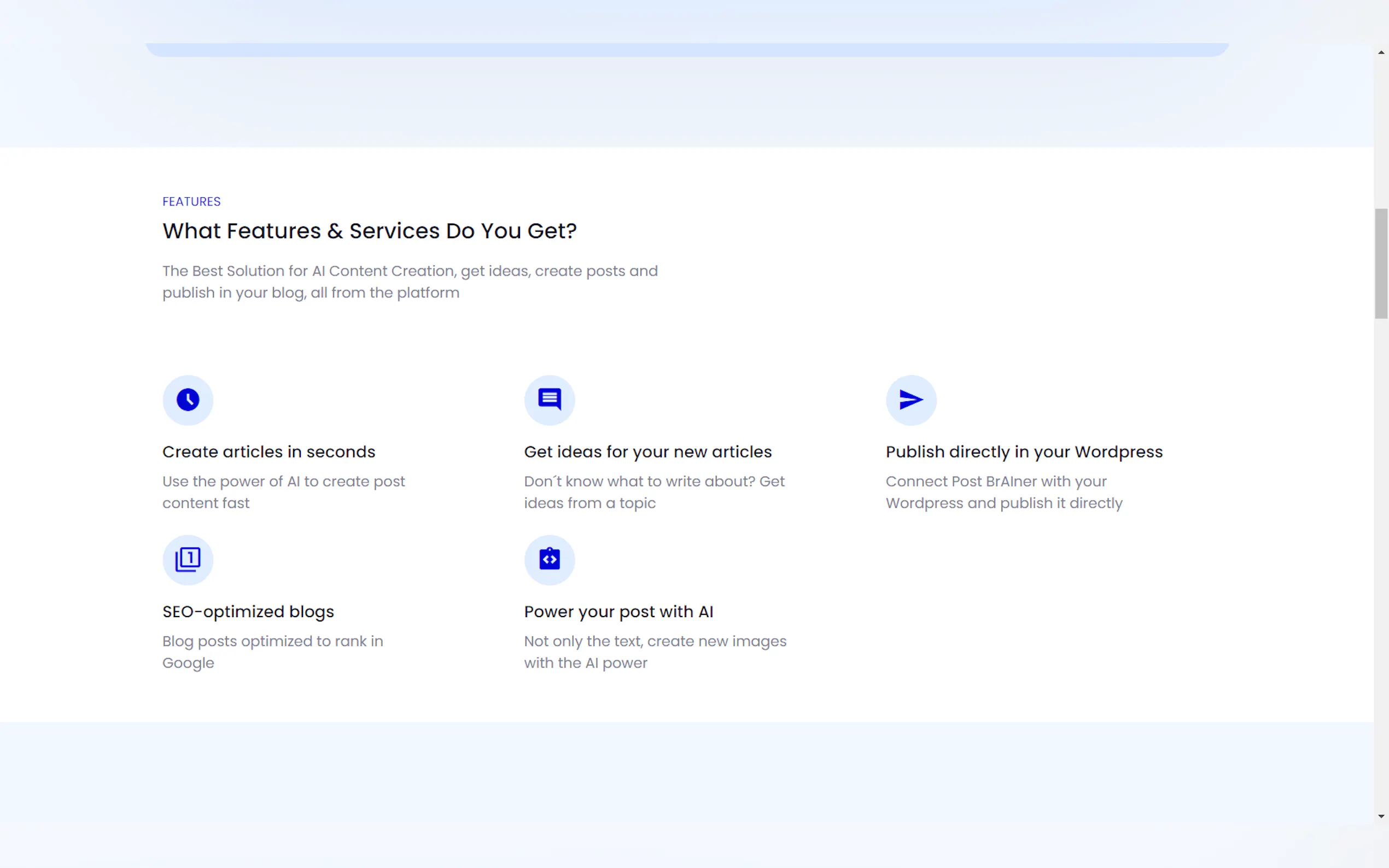Click the scrollbar down arrow
Screen dimensions: 1389x868
(1381, 816)
